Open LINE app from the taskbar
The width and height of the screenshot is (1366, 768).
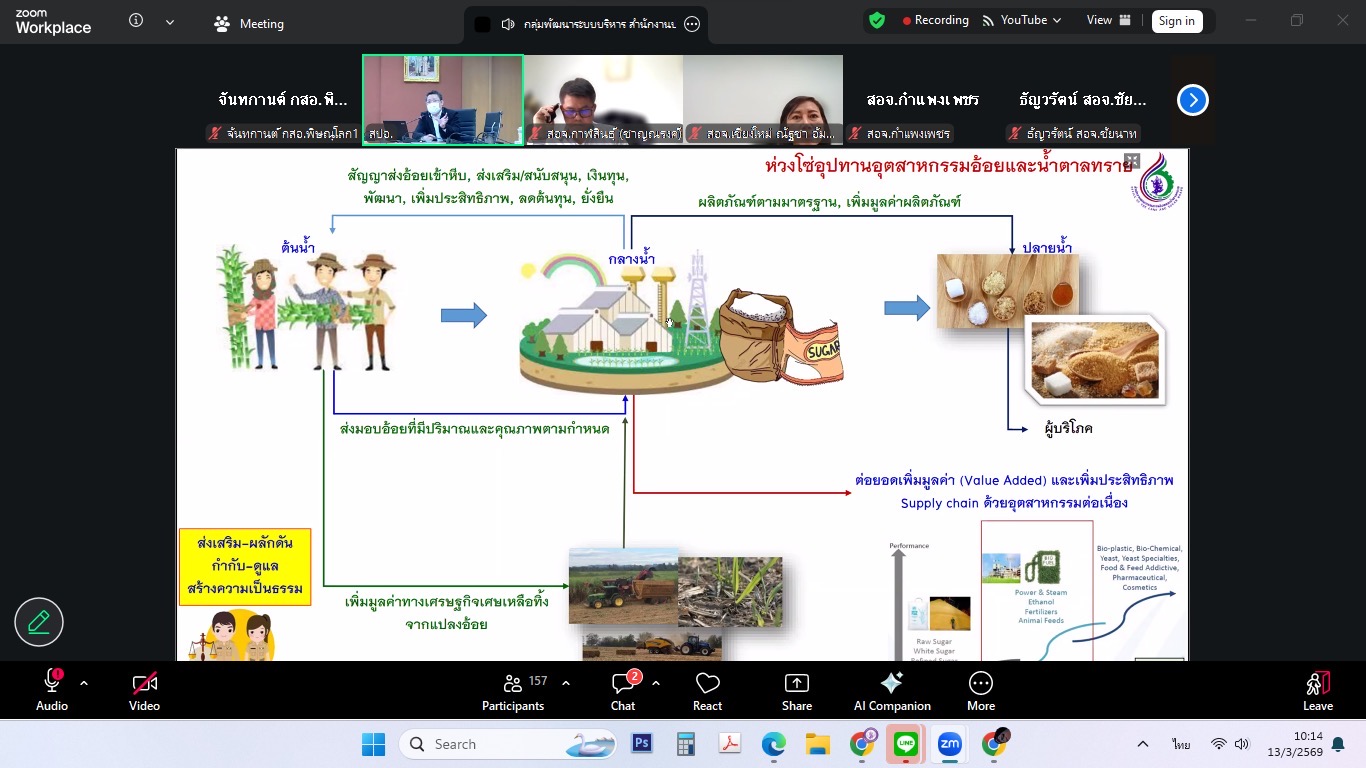(906, 744)
